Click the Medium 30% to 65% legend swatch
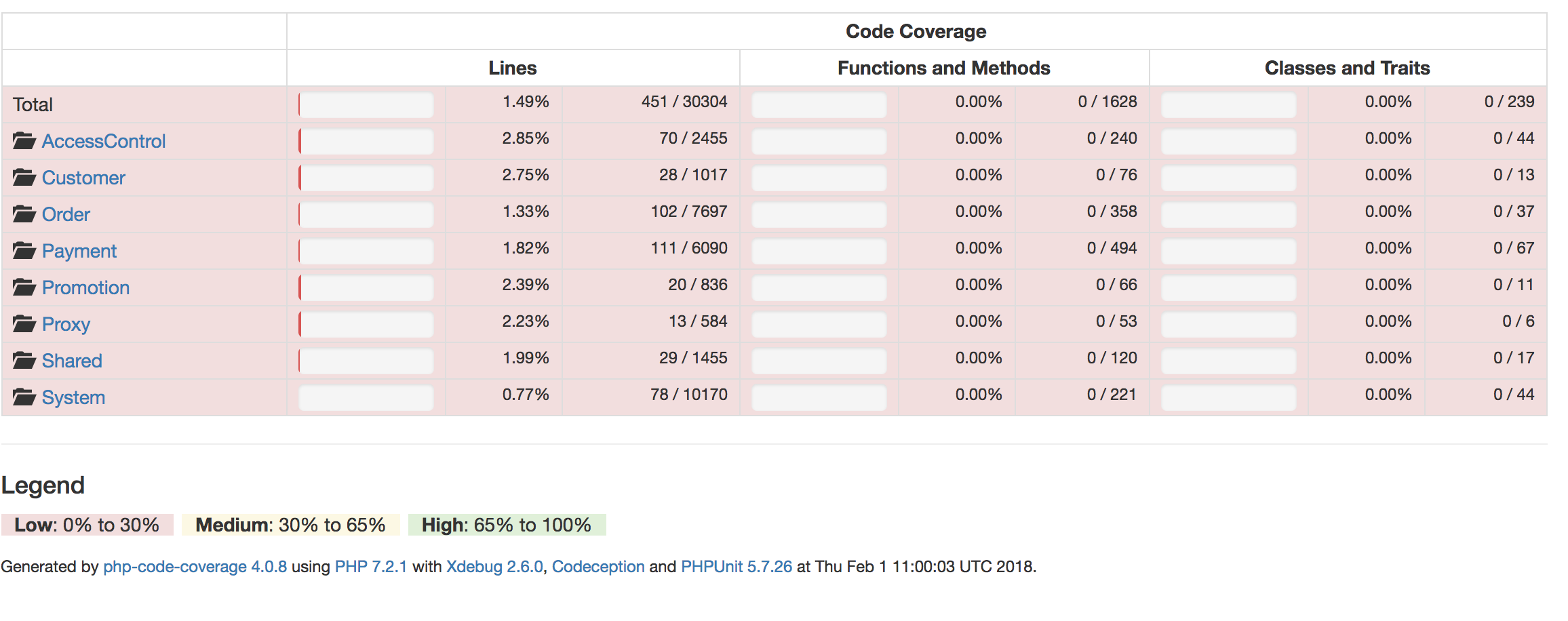This screenshot has height=621, width=1568. pos(291,525)
